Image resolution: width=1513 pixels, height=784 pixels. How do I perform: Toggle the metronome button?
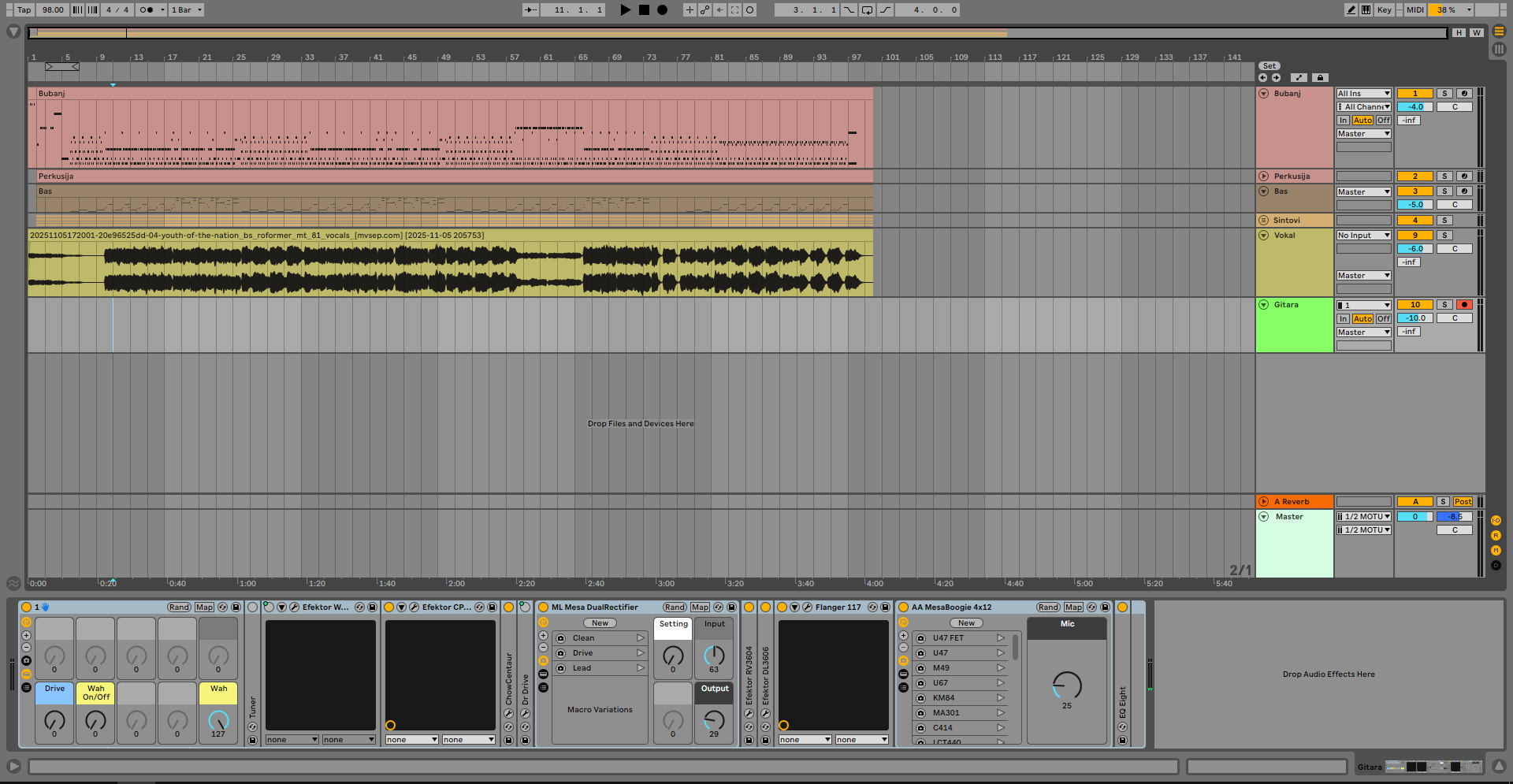tap(147, 10)
